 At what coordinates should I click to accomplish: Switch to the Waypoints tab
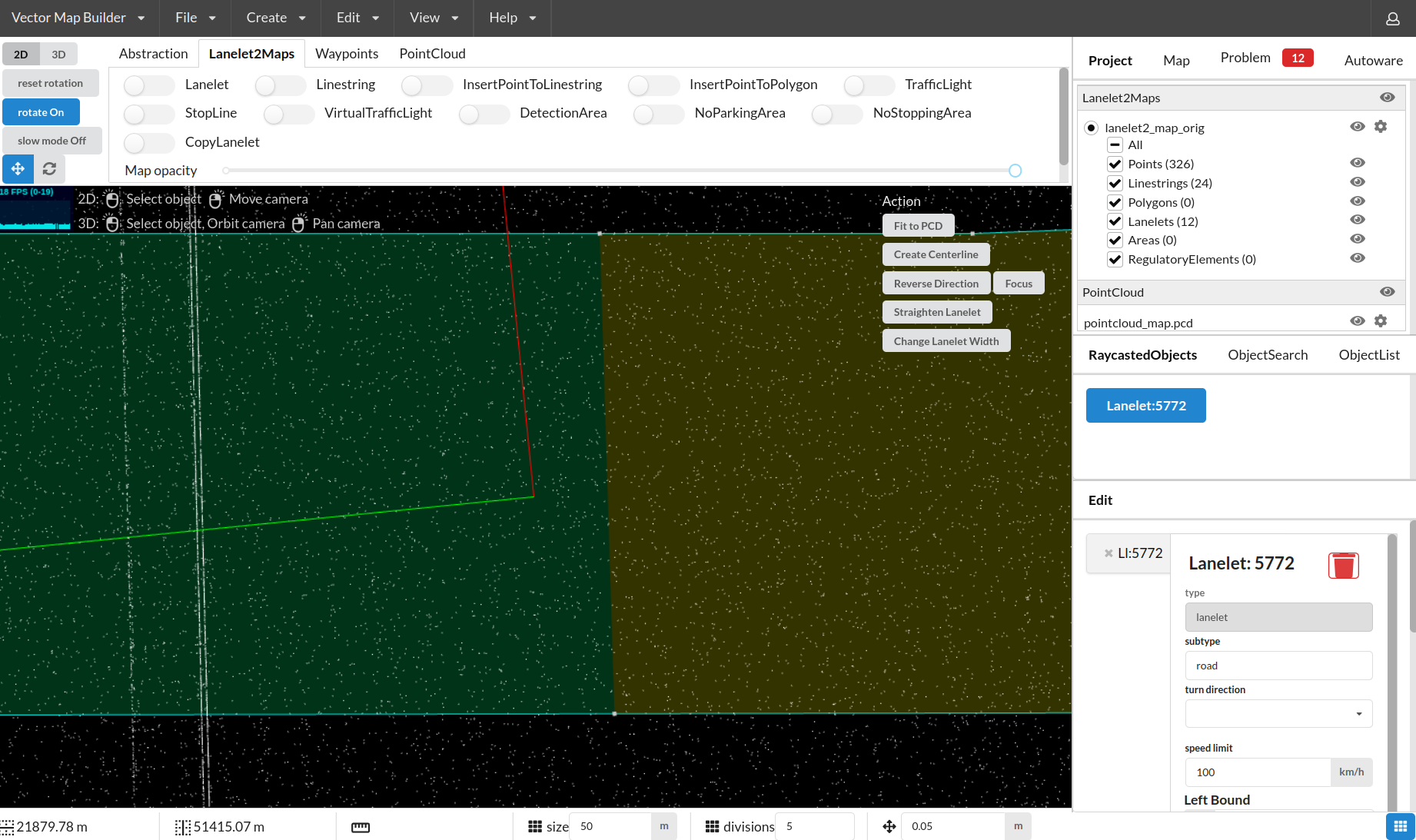pyautogui.click(x=347, y=53)
